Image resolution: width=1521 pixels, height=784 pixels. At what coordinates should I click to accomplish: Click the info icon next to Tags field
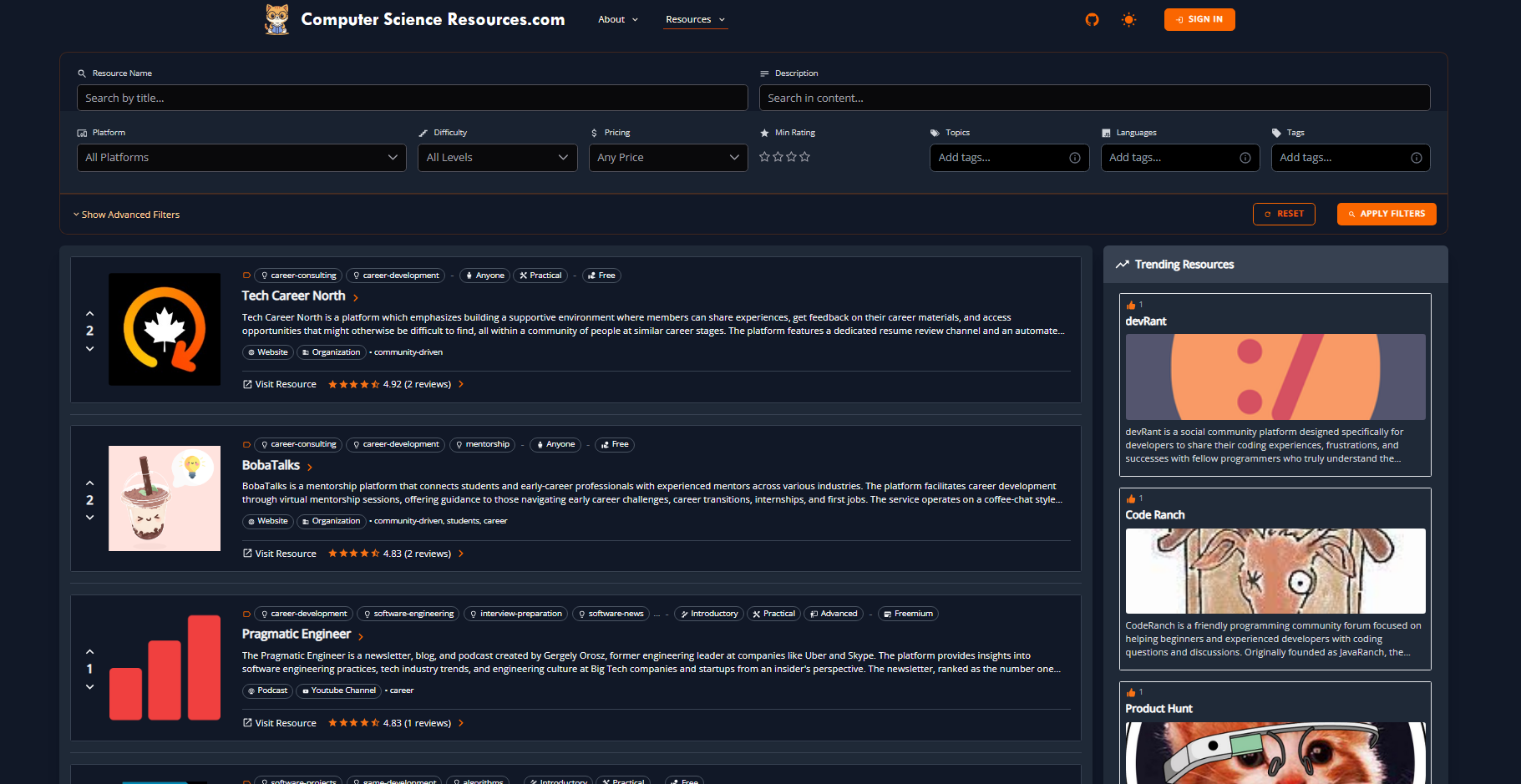1417,157
